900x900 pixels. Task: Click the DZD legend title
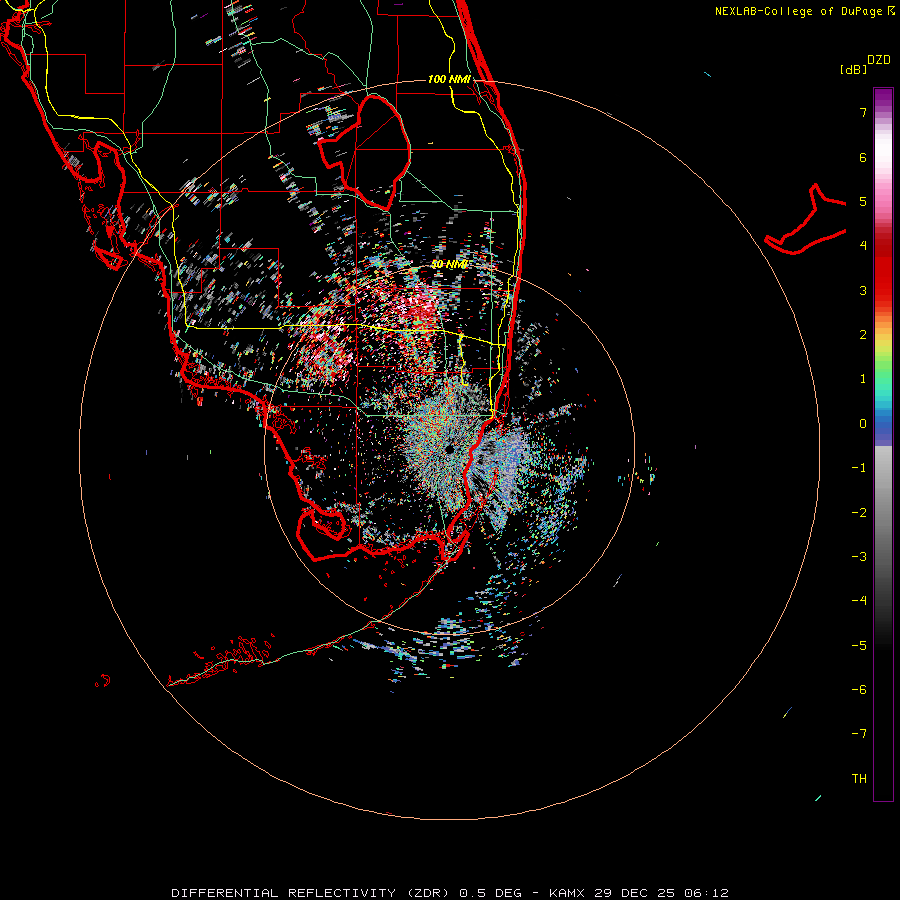[879, 60]
